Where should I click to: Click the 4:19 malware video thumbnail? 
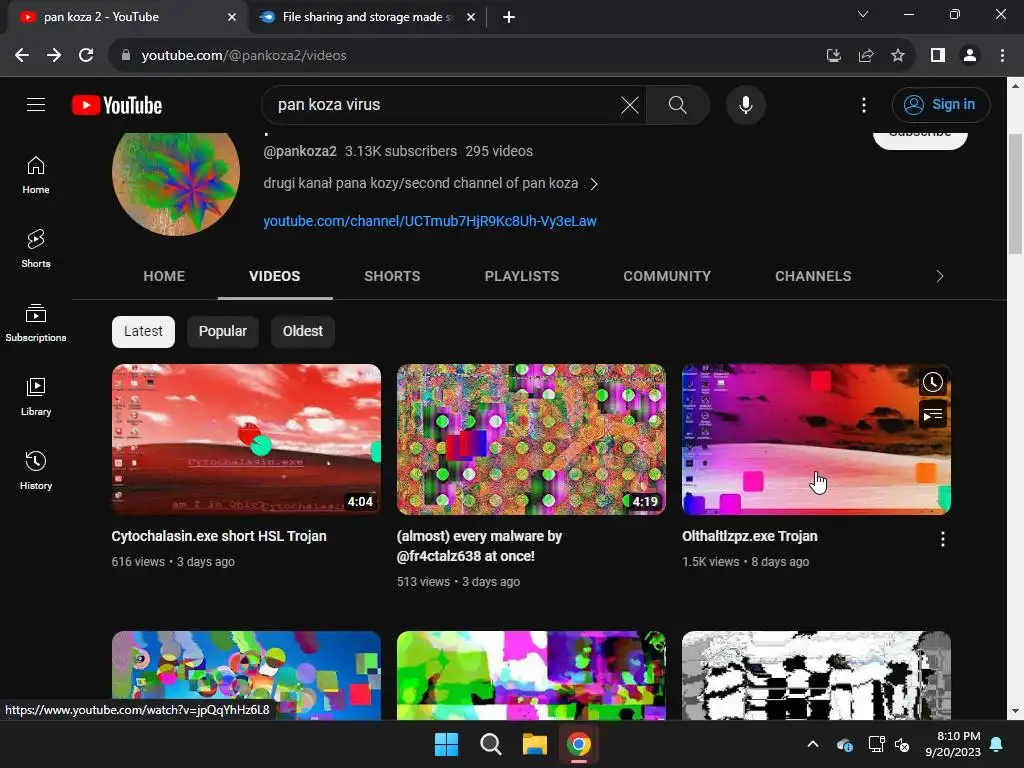531,440
